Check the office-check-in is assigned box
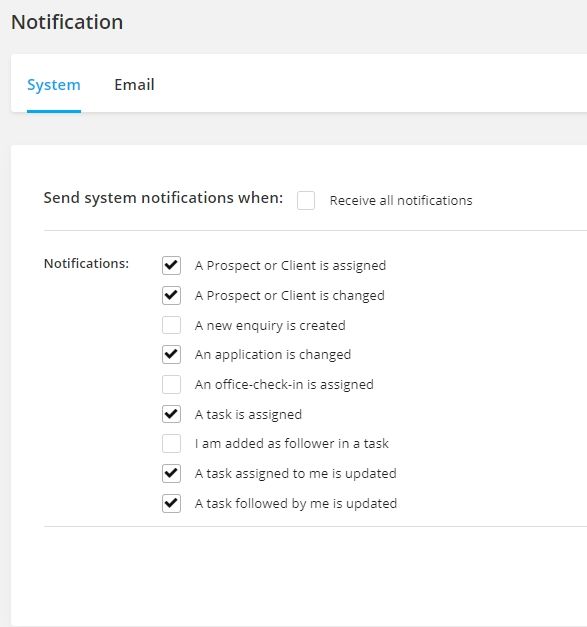Viewport: 587px width, 627px height. [x=171, y=384]
